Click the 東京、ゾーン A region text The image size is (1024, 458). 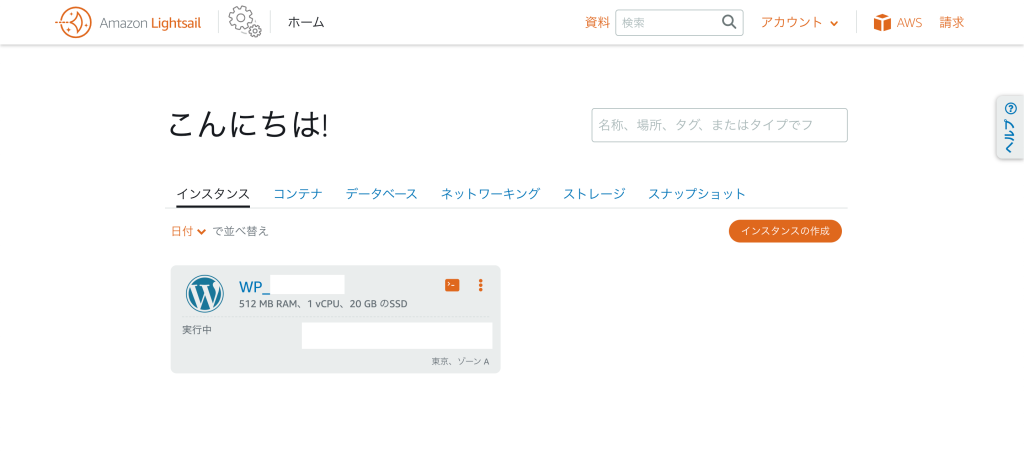click(460, 361)
